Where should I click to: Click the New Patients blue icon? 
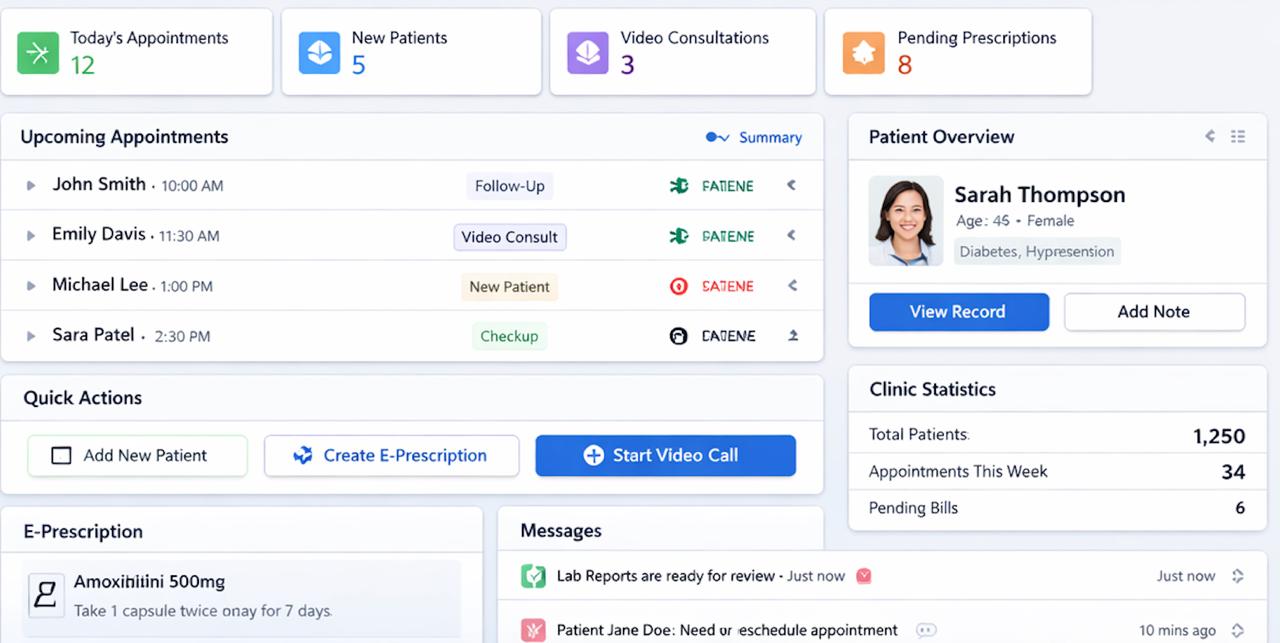point(318,52)
